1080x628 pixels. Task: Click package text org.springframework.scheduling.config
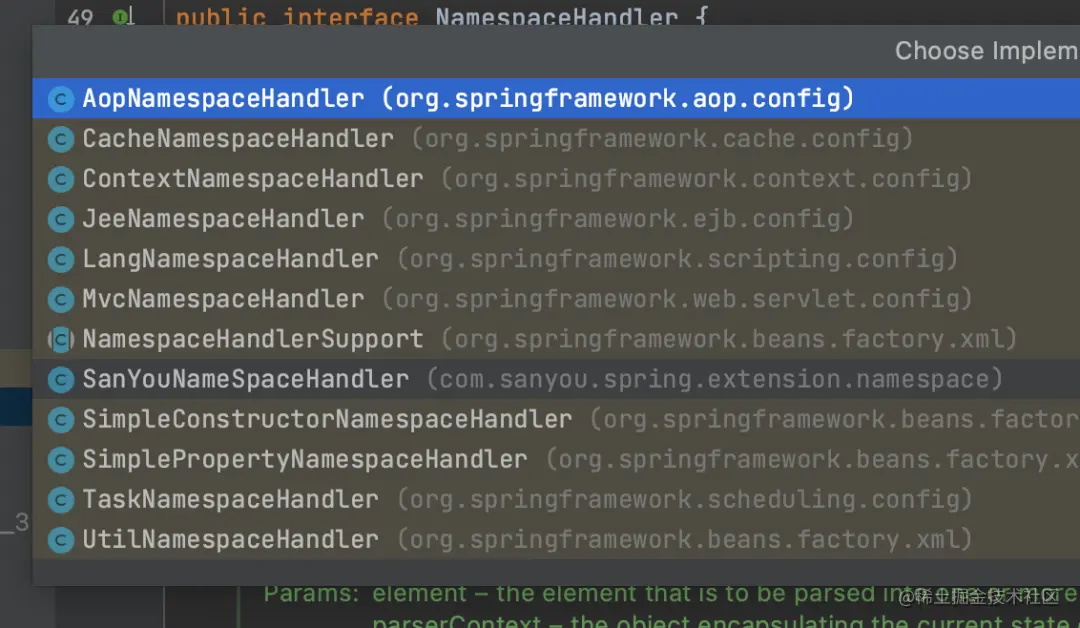pyautogui.click(x=684, y=499)
